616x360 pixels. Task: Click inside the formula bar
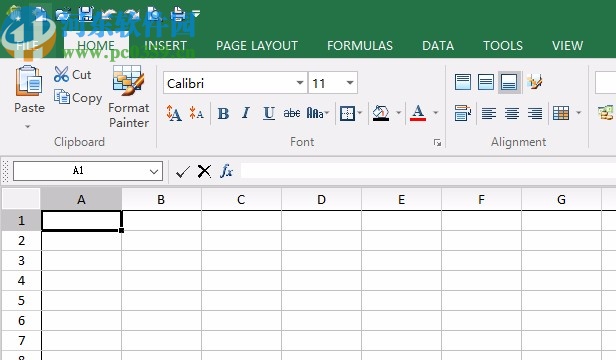click(428, 171)
